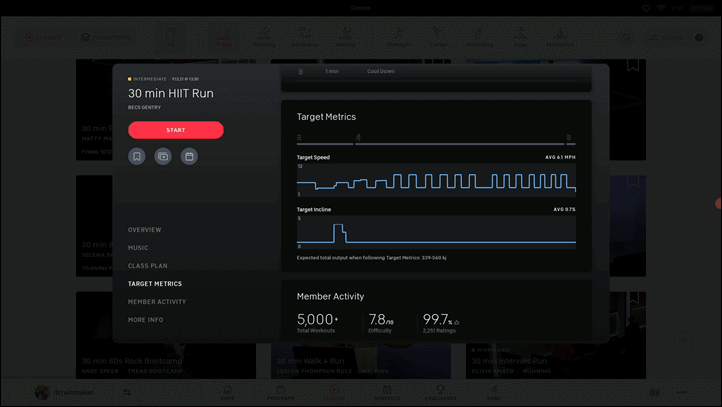Open search with the magnifier icon
This screenshot has width=722, height=407.
tap(627, 37)
